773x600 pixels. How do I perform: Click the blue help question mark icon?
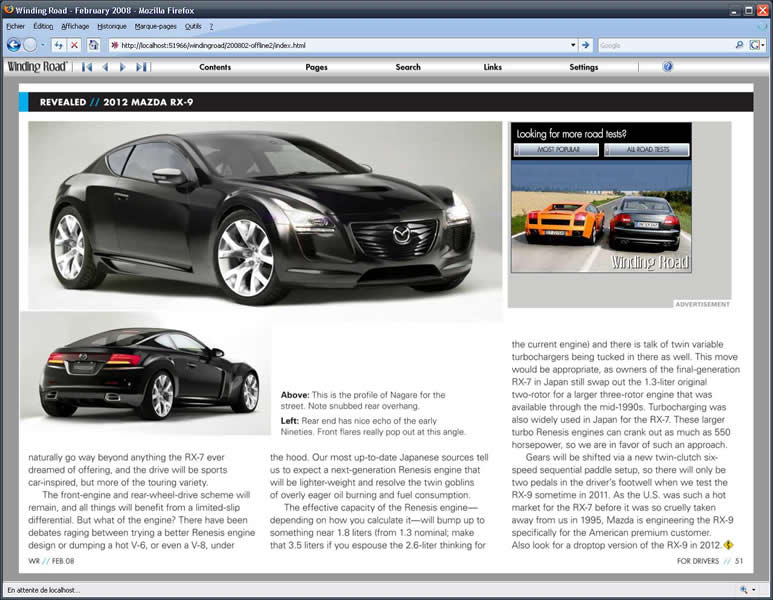click(668, 67)
